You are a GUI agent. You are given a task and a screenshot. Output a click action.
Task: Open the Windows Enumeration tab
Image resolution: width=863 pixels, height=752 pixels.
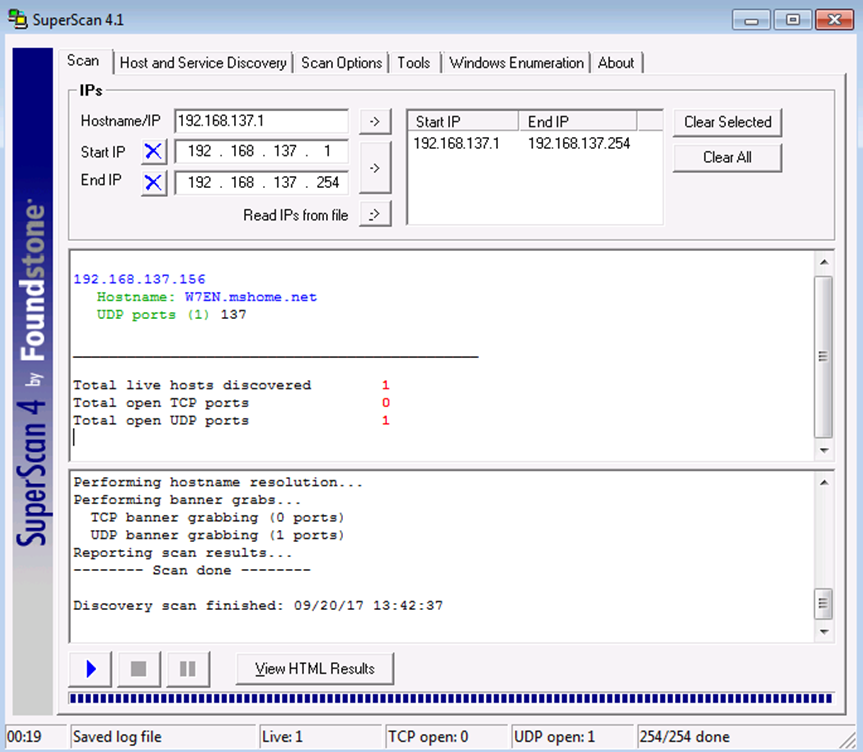516,63
